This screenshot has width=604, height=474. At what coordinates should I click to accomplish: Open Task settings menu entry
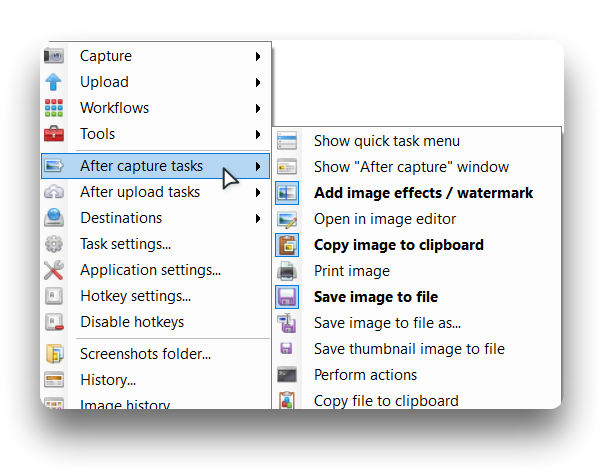(125, 244)
